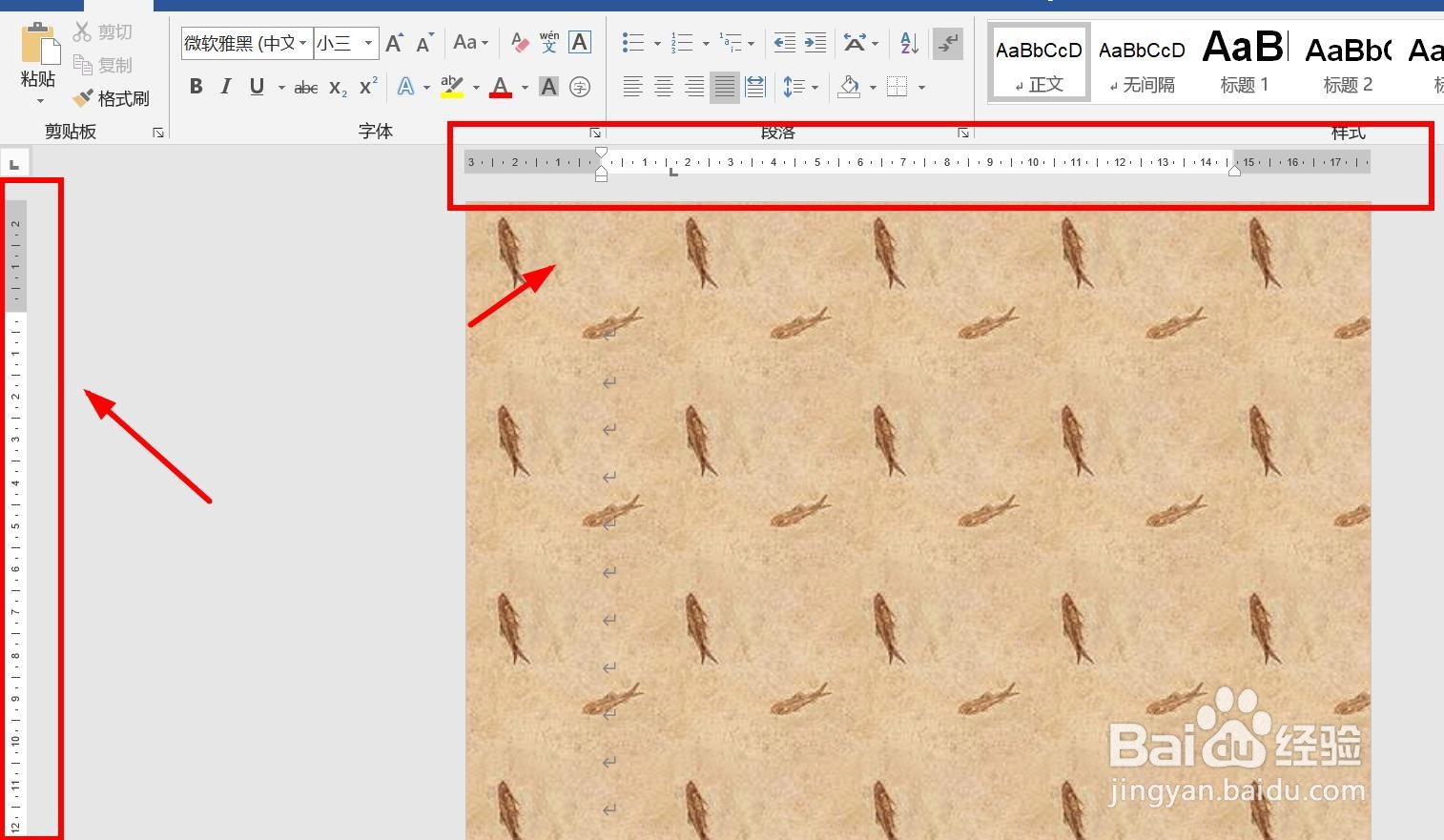Click the left indent marker on ruler
The height and width of the screenshot is (840, 1444).
pyautogui.click(x=601, y=174)
